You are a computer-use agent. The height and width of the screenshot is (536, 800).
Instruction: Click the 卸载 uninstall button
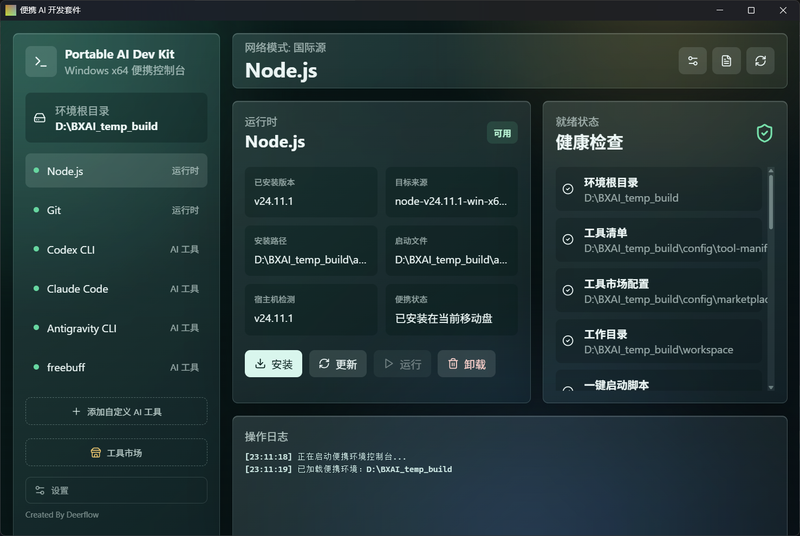466,364
